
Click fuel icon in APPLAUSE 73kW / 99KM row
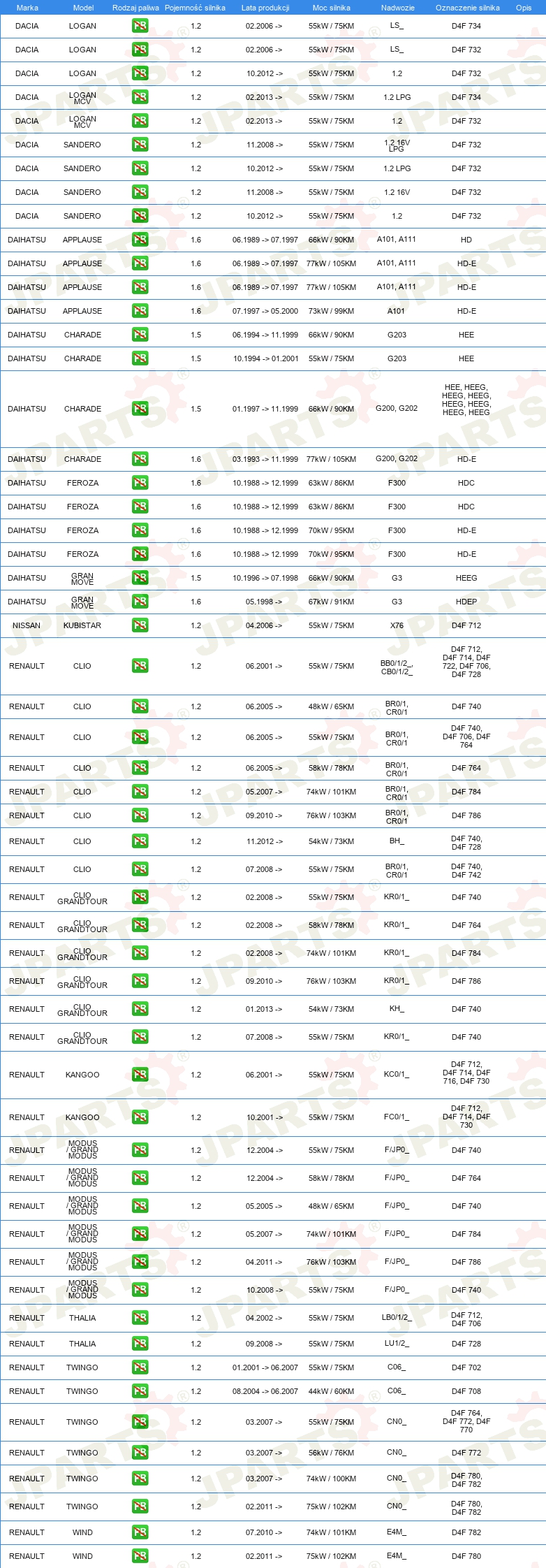140,311
